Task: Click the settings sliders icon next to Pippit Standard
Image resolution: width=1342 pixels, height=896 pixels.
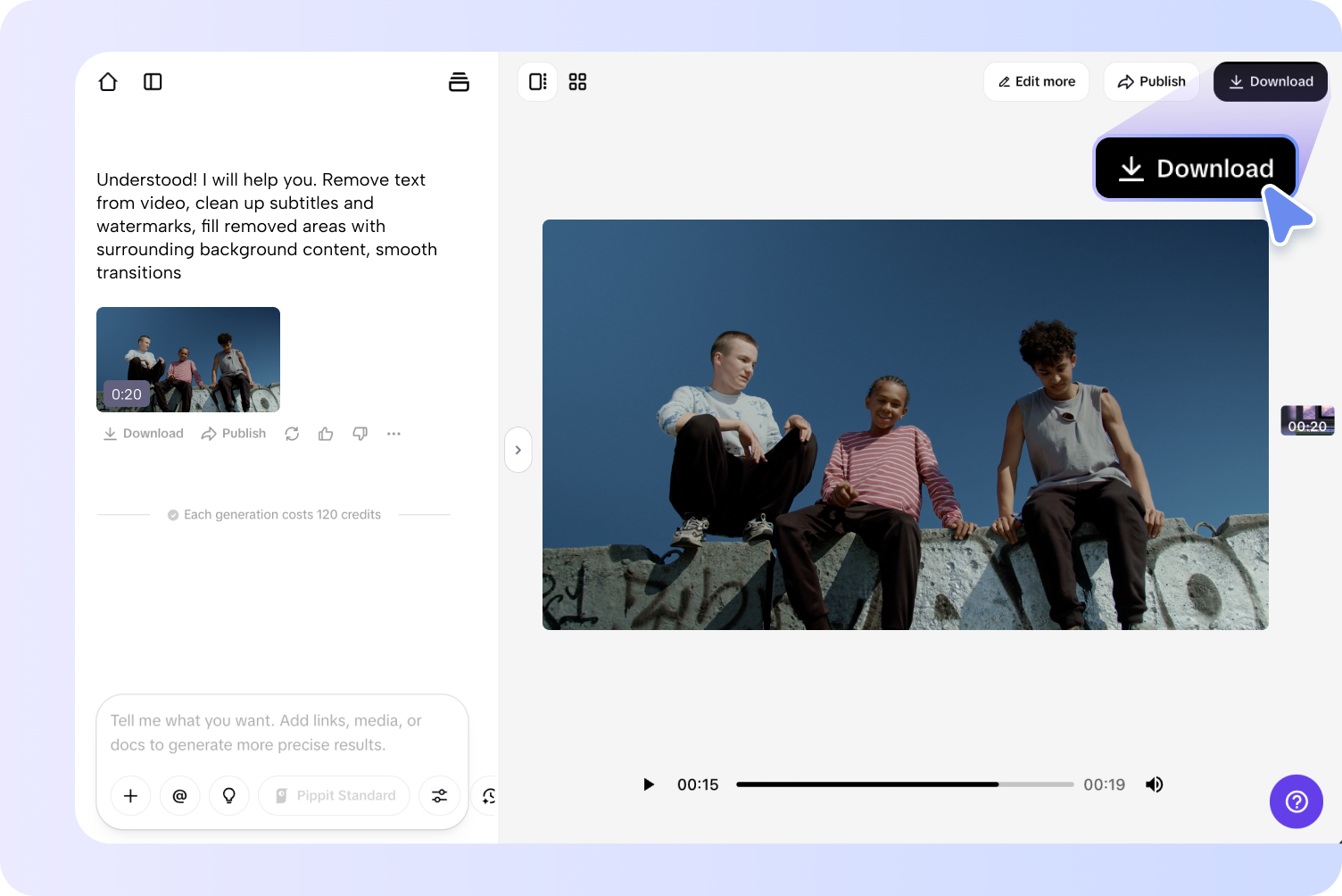Action: click(439, 795)
